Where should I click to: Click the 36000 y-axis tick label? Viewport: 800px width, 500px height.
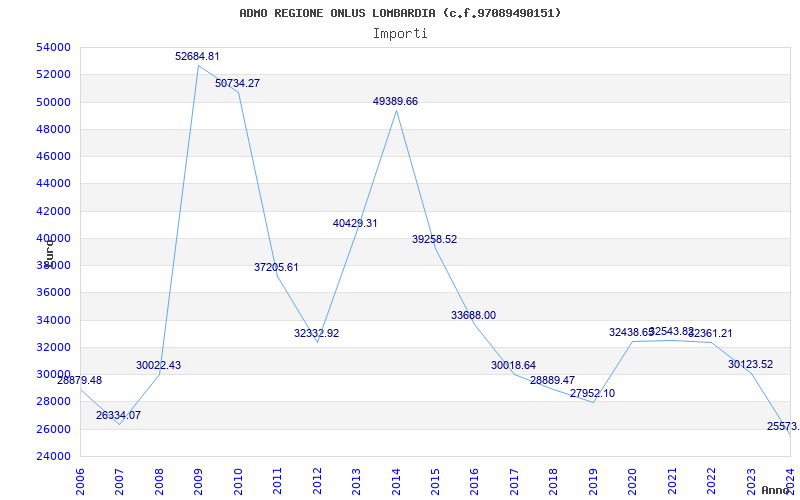click(x=53, y=293)
